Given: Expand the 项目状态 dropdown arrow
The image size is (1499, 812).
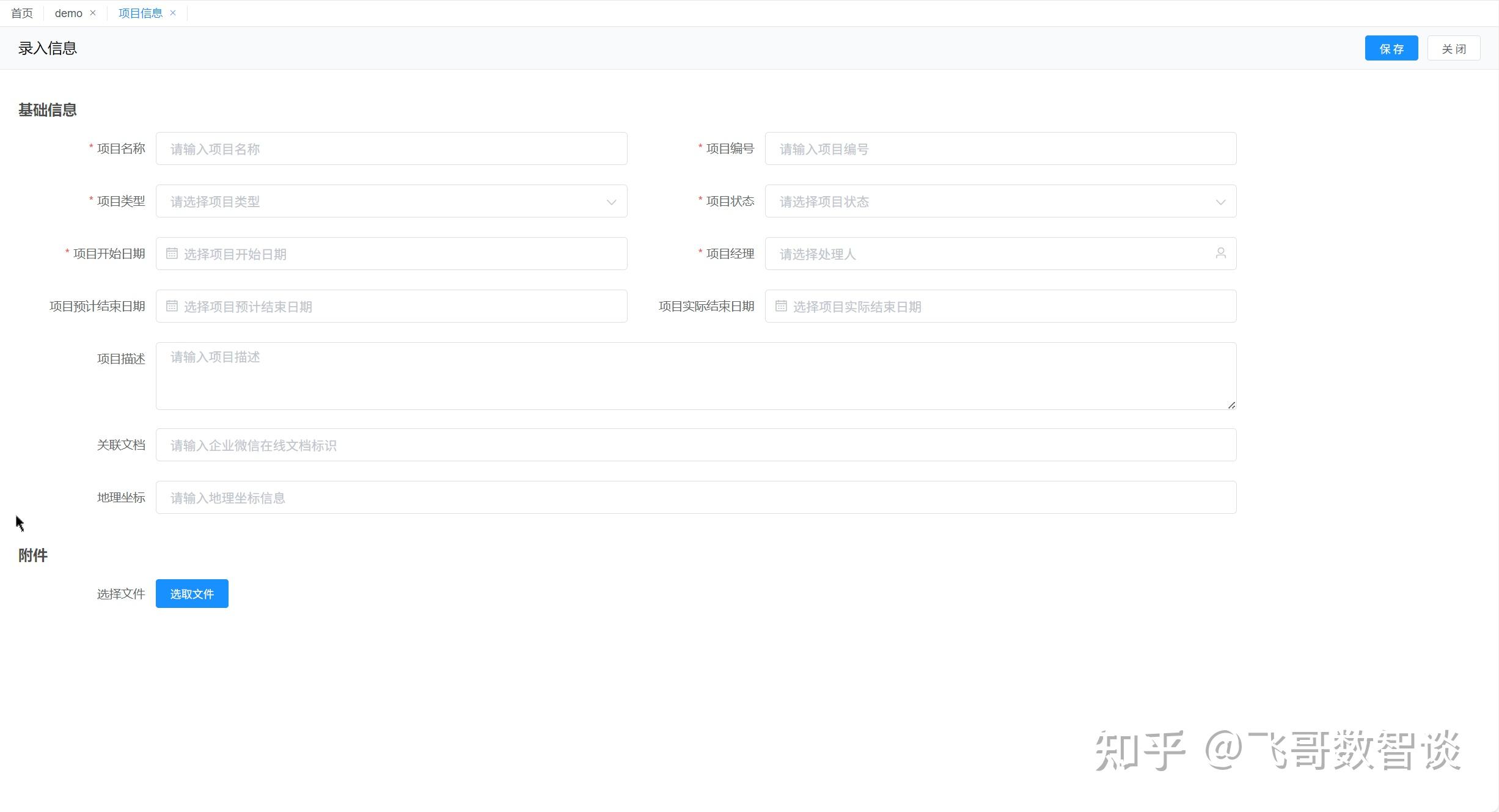Looking at the screenshot, I should pyautogui.click(x=1220, y=202).
